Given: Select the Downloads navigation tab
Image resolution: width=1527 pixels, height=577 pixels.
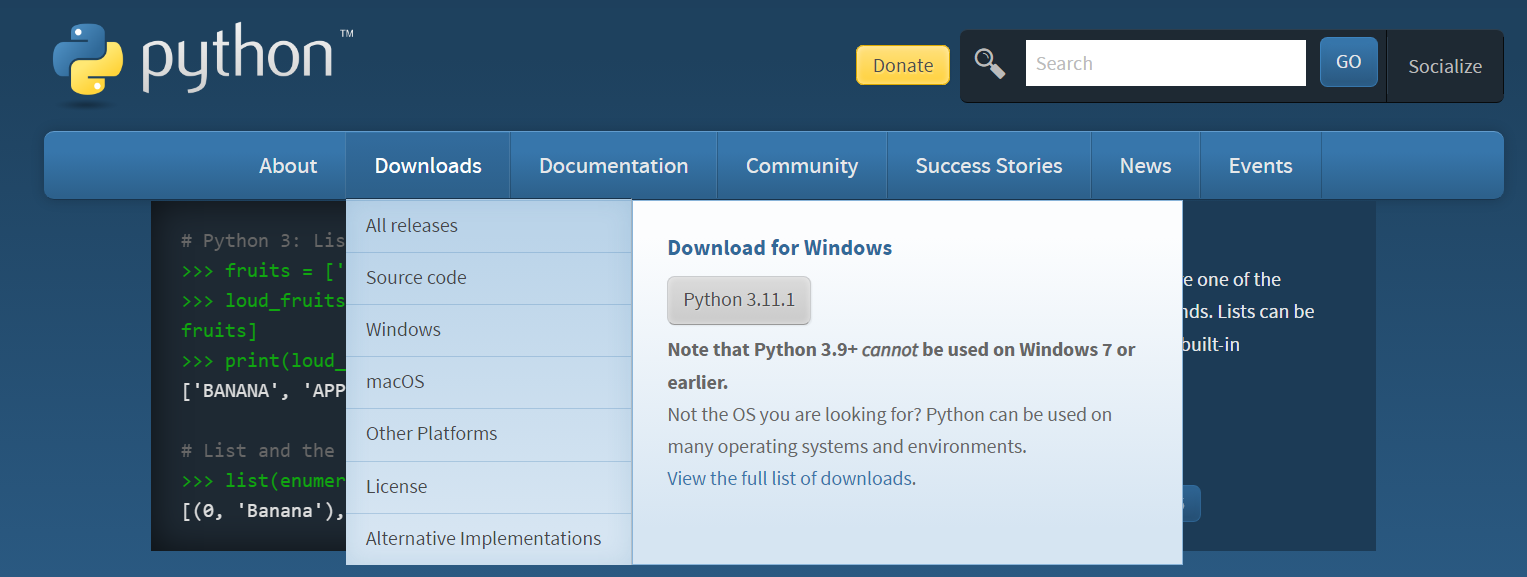Looking at the screenshot, I should (x=428, y=166).
